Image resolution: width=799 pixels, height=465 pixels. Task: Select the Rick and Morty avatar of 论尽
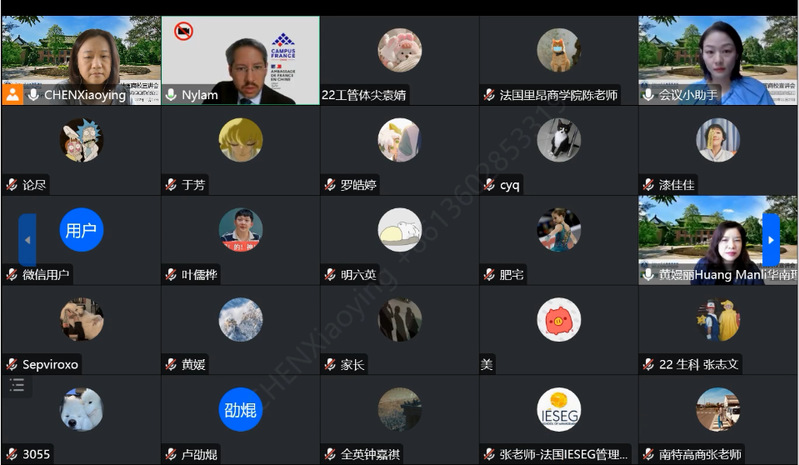click(x=82, y=140)
